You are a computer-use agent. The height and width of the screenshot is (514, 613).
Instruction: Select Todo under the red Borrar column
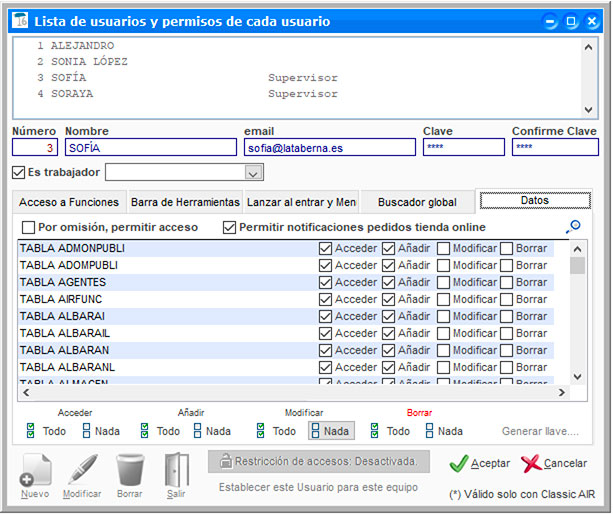[390, 431]
